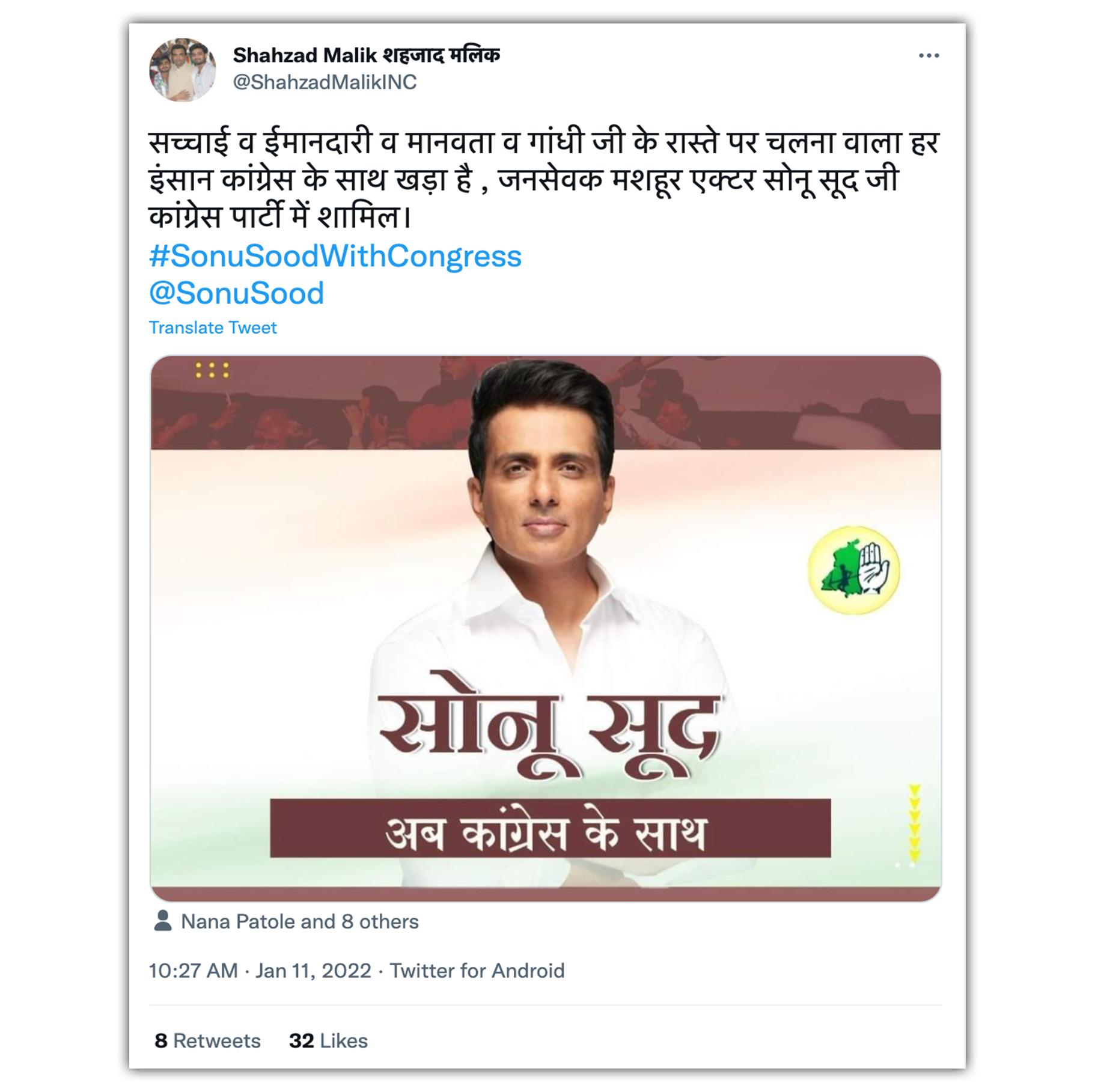Image resolution: width=1095 pixels, height=1092 pixels.
Task: View the 32 Likes list
Action: coord(328,1040)
